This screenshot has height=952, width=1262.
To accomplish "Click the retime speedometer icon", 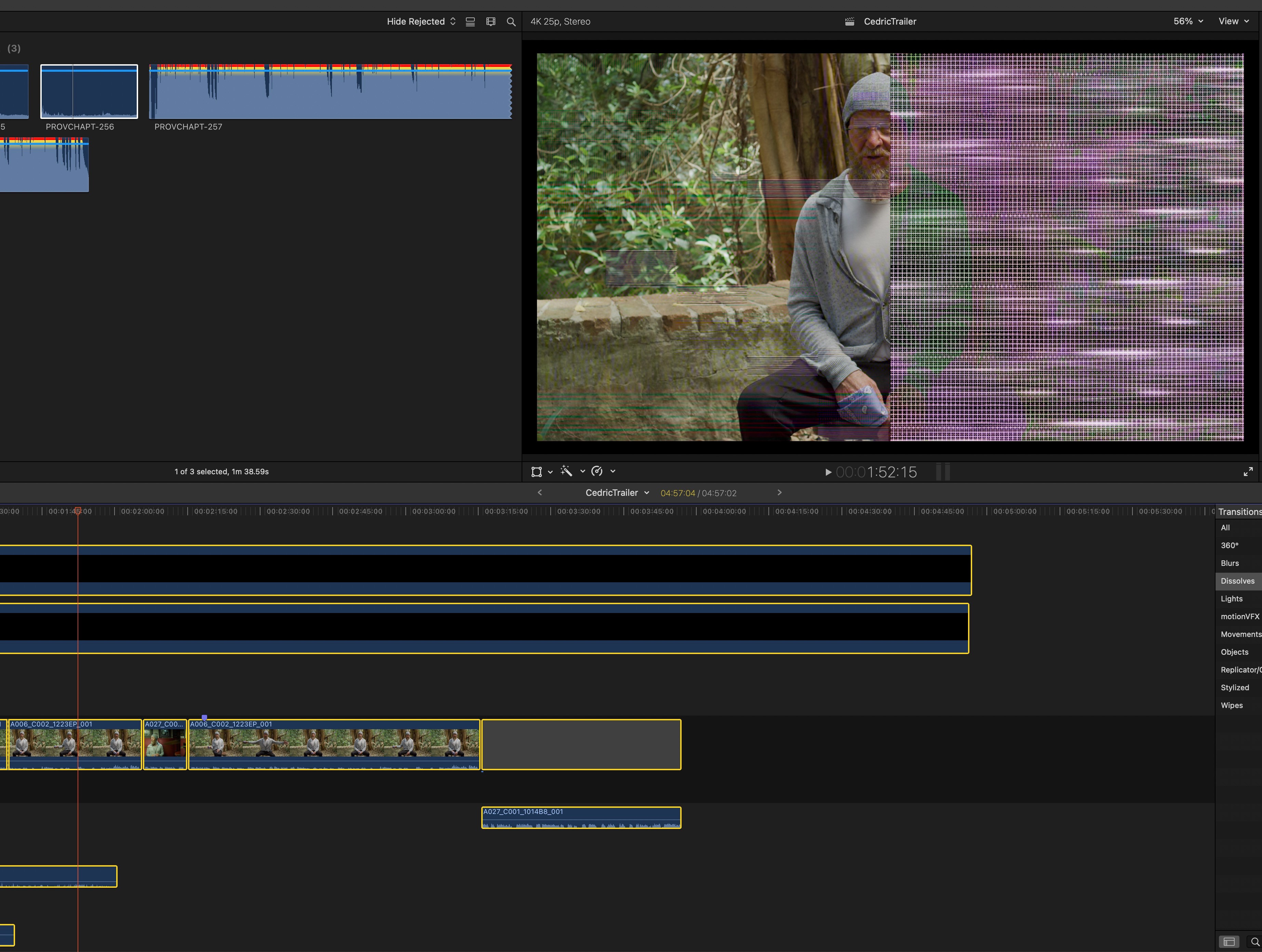I will (597, 471).
